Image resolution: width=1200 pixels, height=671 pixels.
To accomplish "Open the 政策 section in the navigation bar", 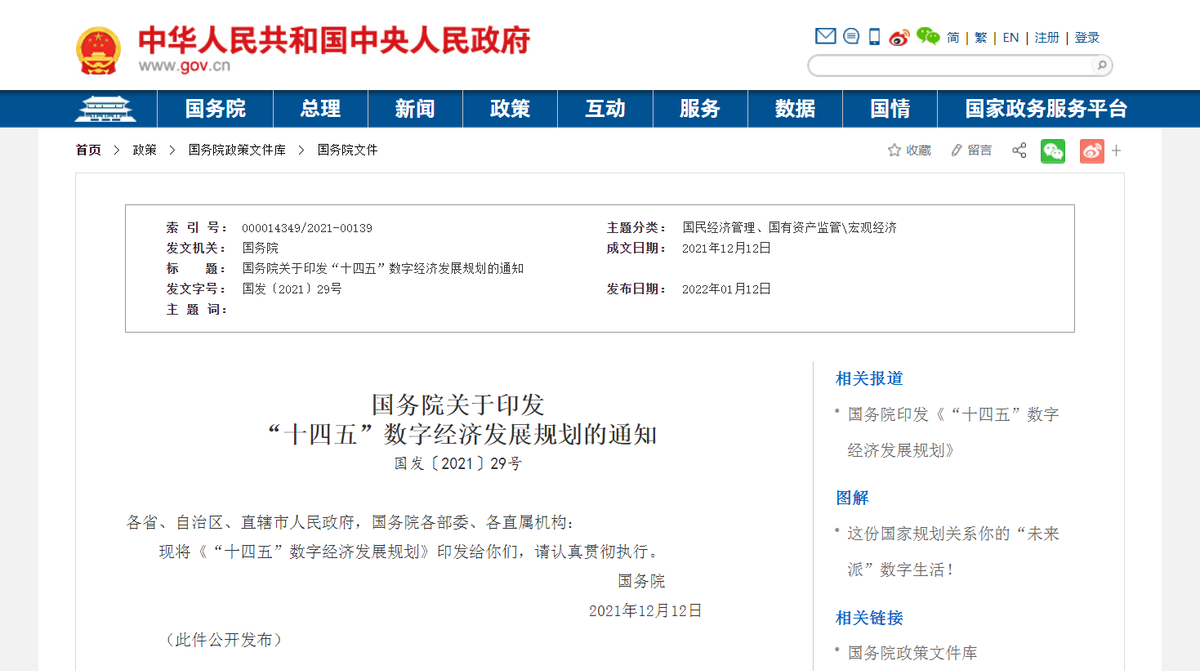I will (510, 109).
